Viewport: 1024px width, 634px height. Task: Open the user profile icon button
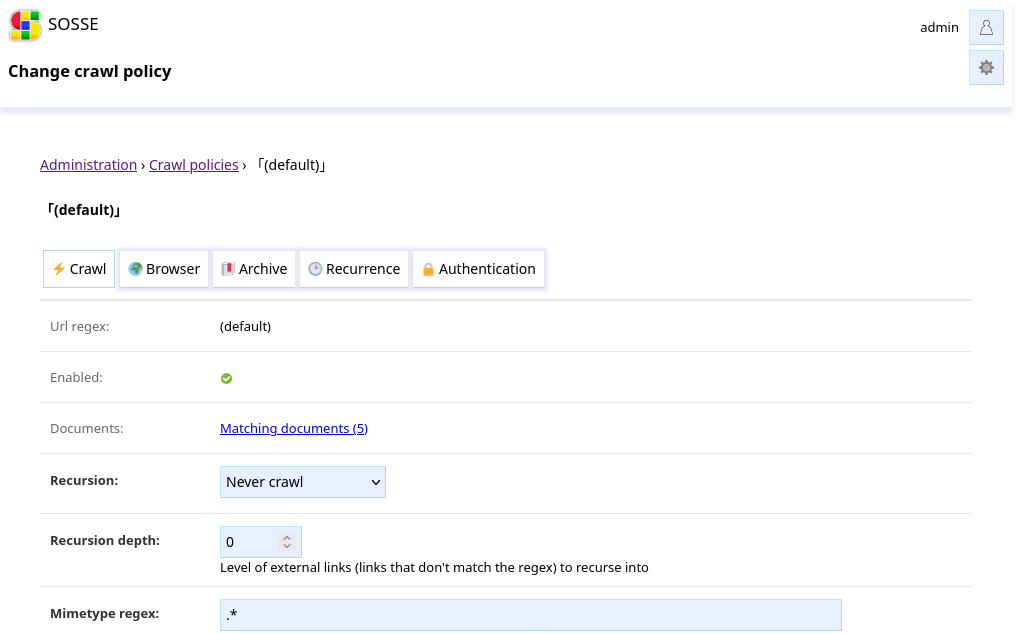[x=986, y=27]
